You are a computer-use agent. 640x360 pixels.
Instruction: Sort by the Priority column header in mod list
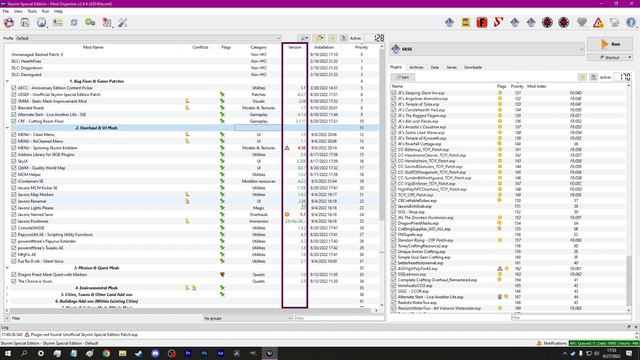361,47
